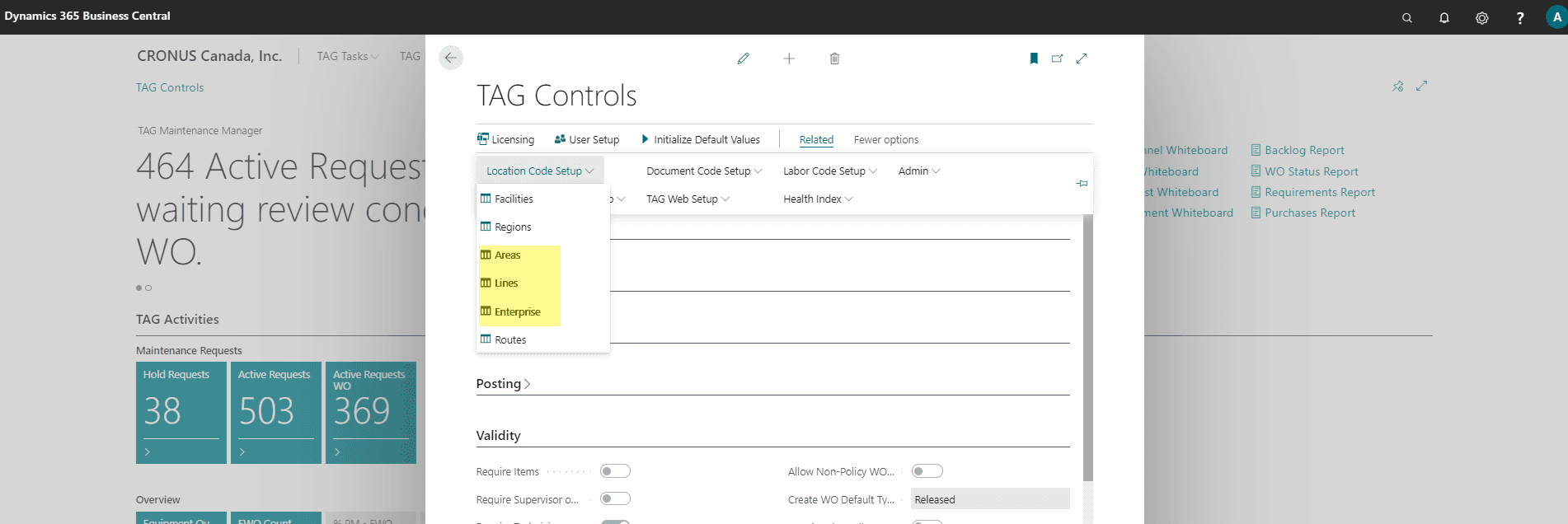
Task: Click the search magnifier icon
Action: tap(1407, 17)
